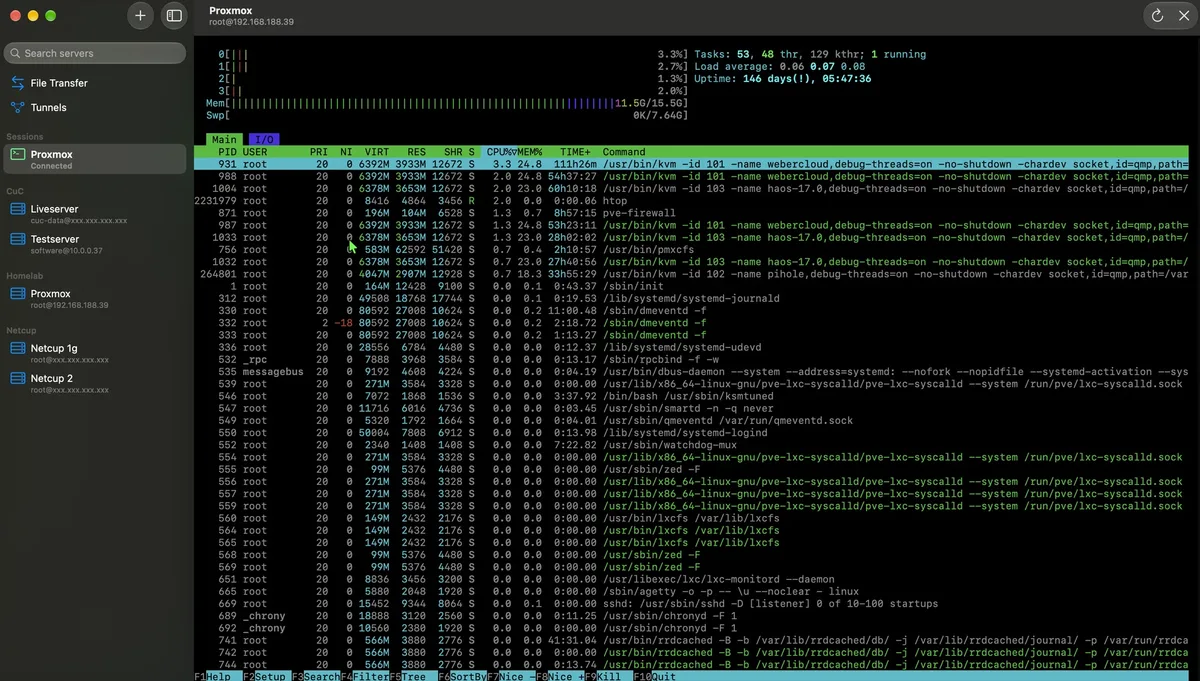Click F10Quit in htop footer
The width and height of the screenshot is (1200, 681).
pyautogui.click(x=655, y=676)
